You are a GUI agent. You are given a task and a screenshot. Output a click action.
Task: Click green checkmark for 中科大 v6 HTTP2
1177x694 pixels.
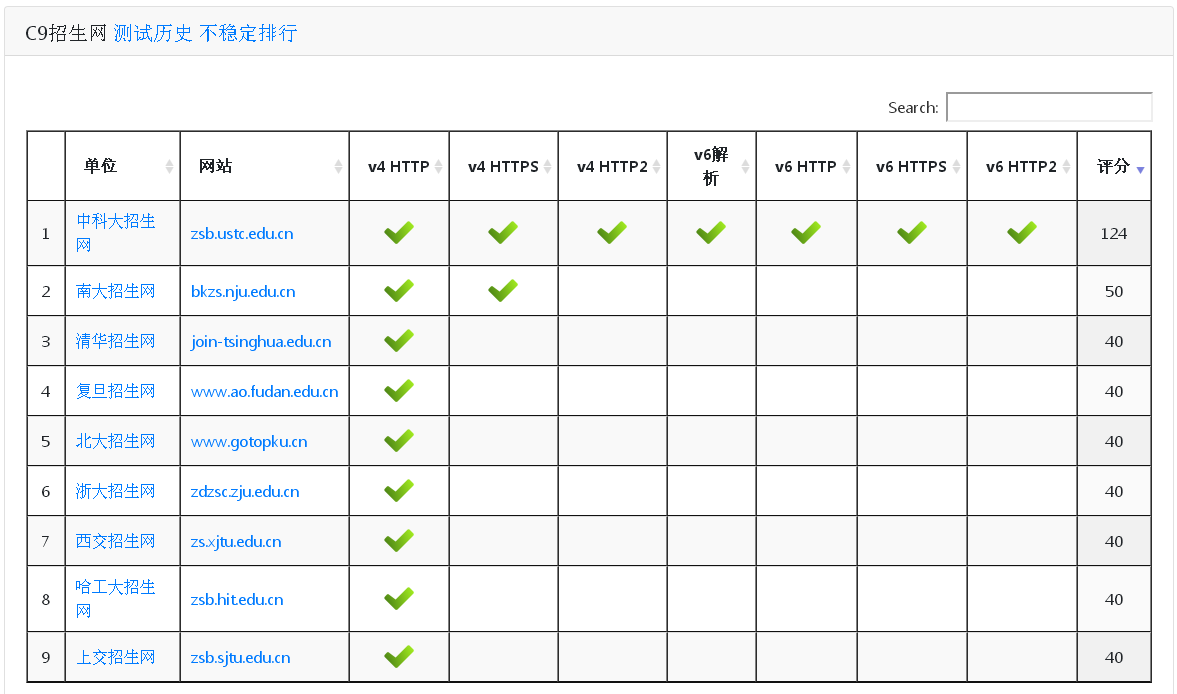(x=1022, y=233)
